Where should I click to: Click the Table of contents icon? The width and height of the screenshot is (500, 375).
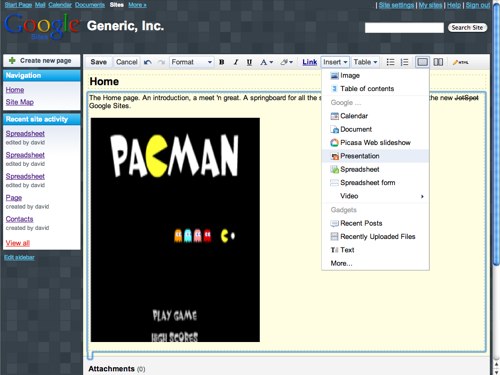[x=334, y=89]
